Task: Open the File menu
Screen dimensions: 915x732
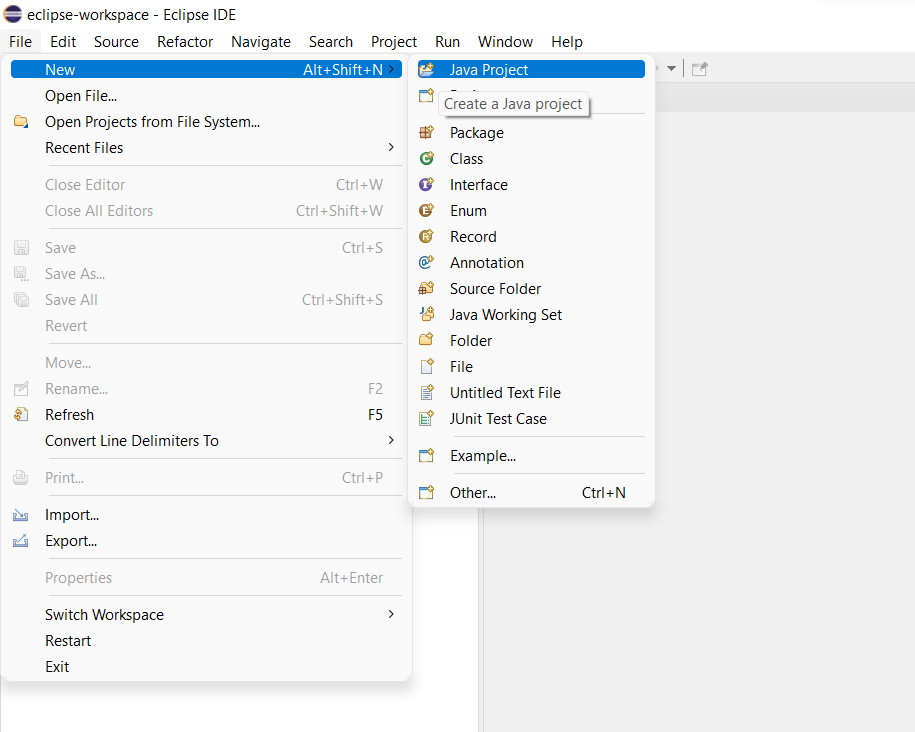Action: [20, 42]
